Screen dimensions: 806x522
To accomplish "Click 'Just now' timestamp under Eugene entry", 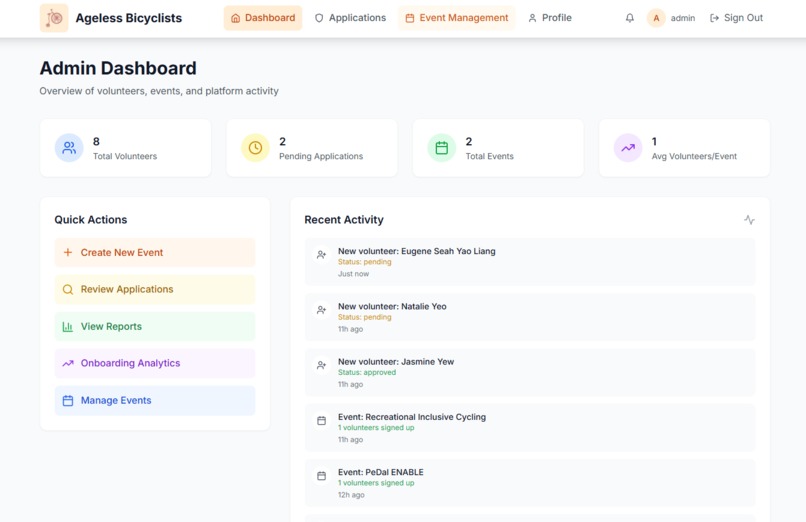I will [353, 274].
